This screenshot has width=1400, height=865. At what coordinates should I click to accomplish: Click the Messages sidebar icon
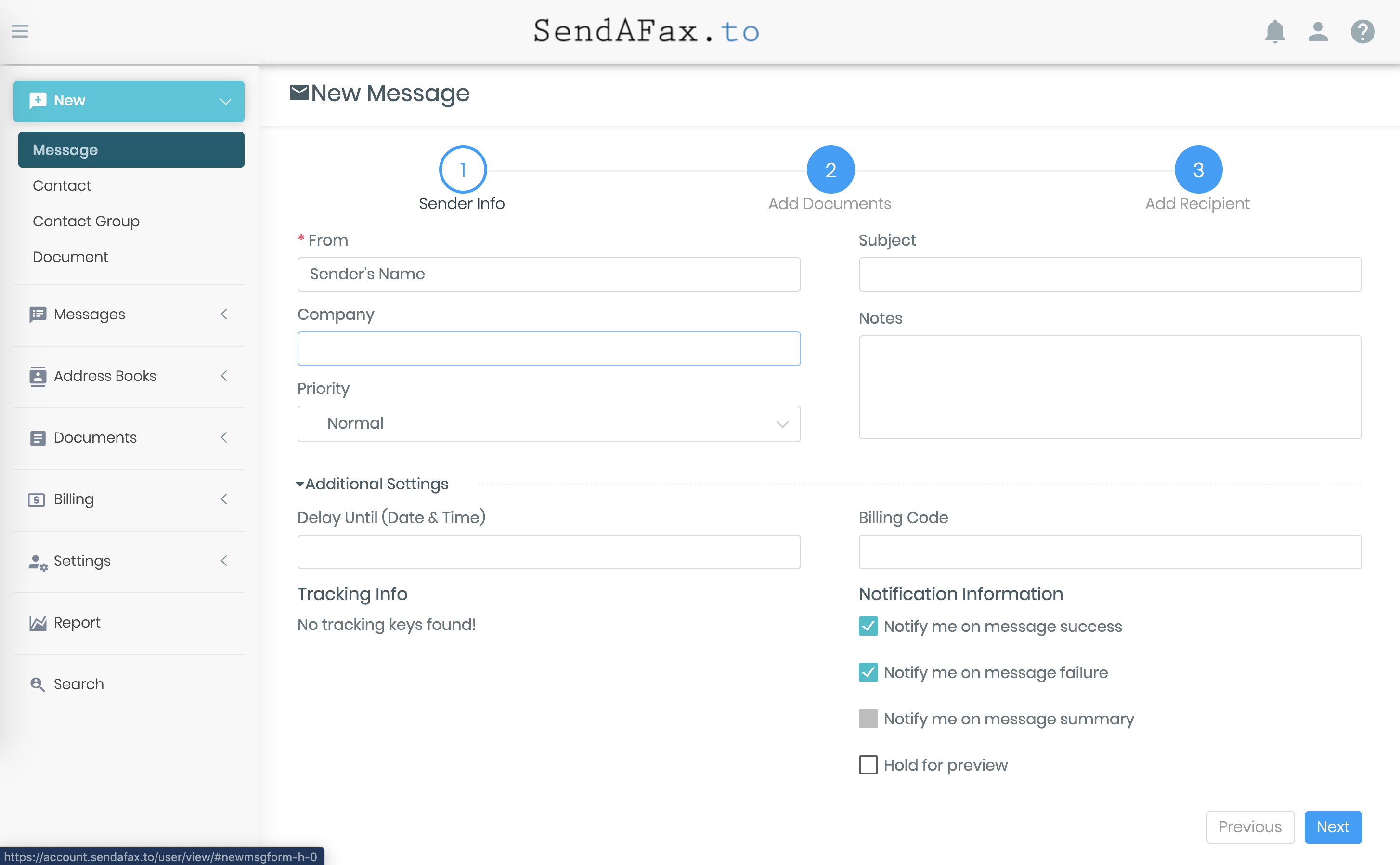(x=38, y=315)
